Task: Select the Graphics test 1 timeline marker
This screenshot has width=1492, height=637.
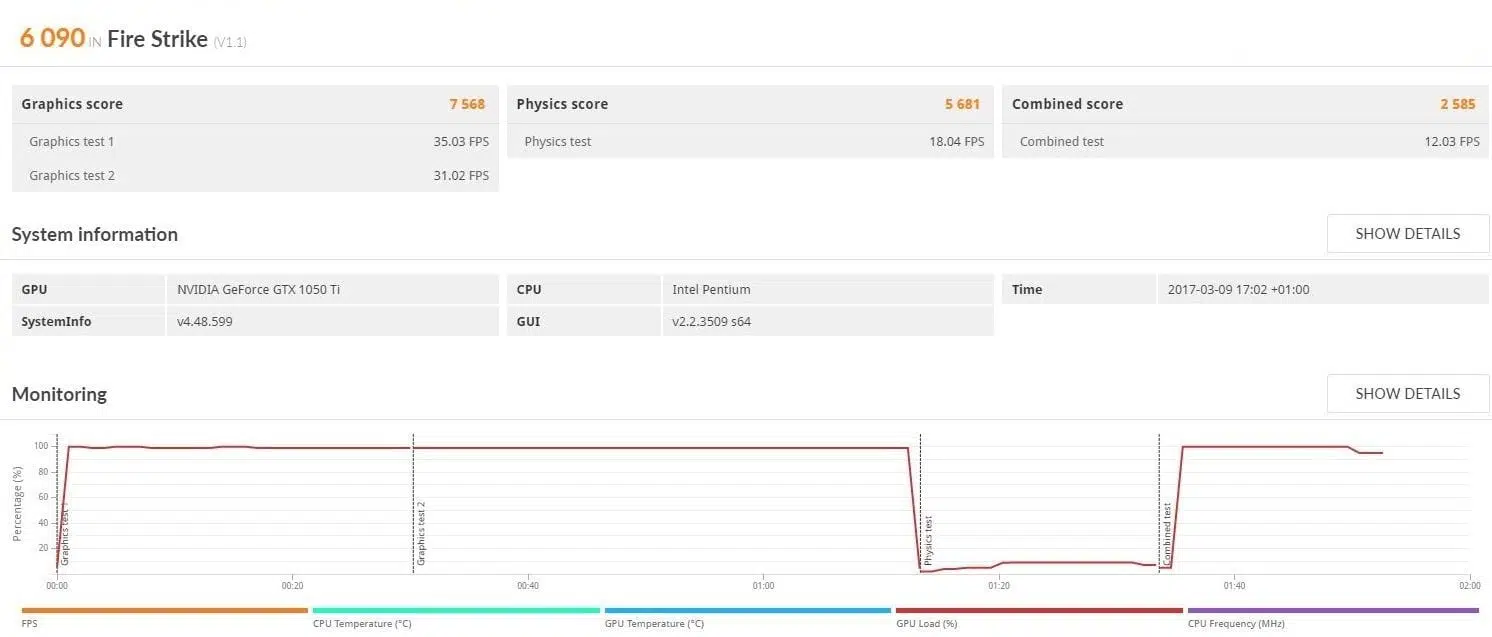Action: click(65, 536)
